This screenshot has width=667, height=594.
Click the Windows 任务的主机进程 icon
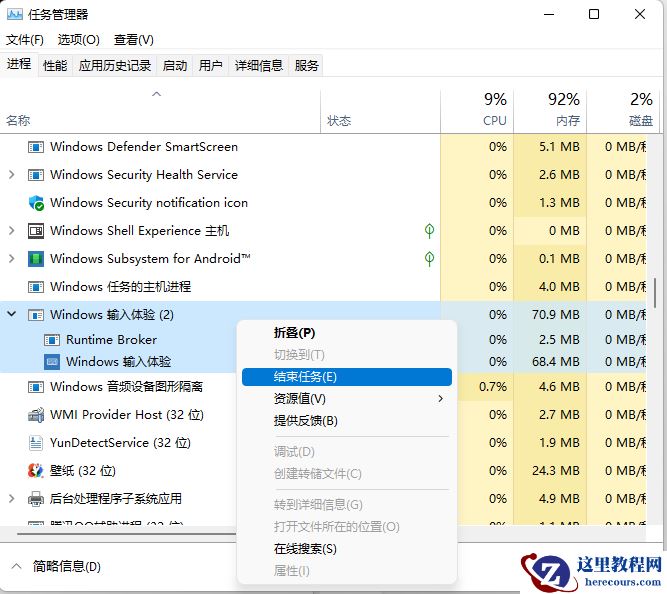click(36, 287)
